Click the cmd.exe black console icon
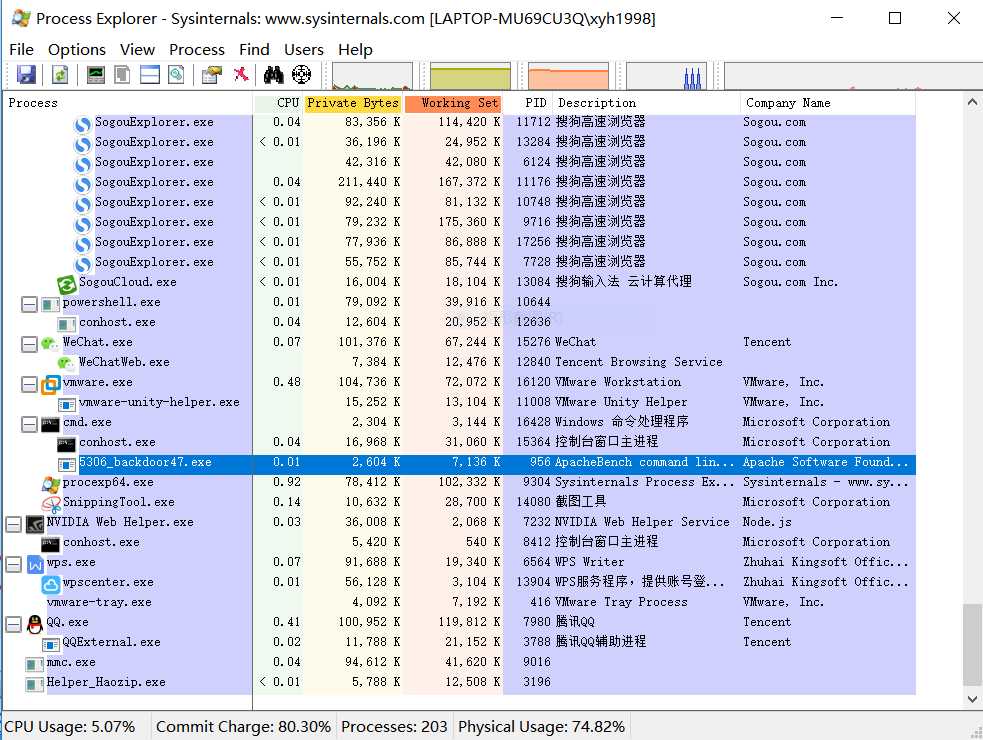 [50, 424]
